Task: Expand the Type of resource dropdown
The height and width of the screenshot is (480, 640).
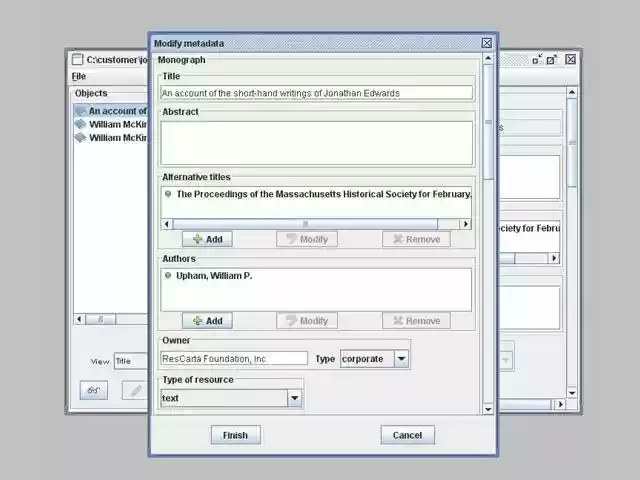Action: point(294,398)
